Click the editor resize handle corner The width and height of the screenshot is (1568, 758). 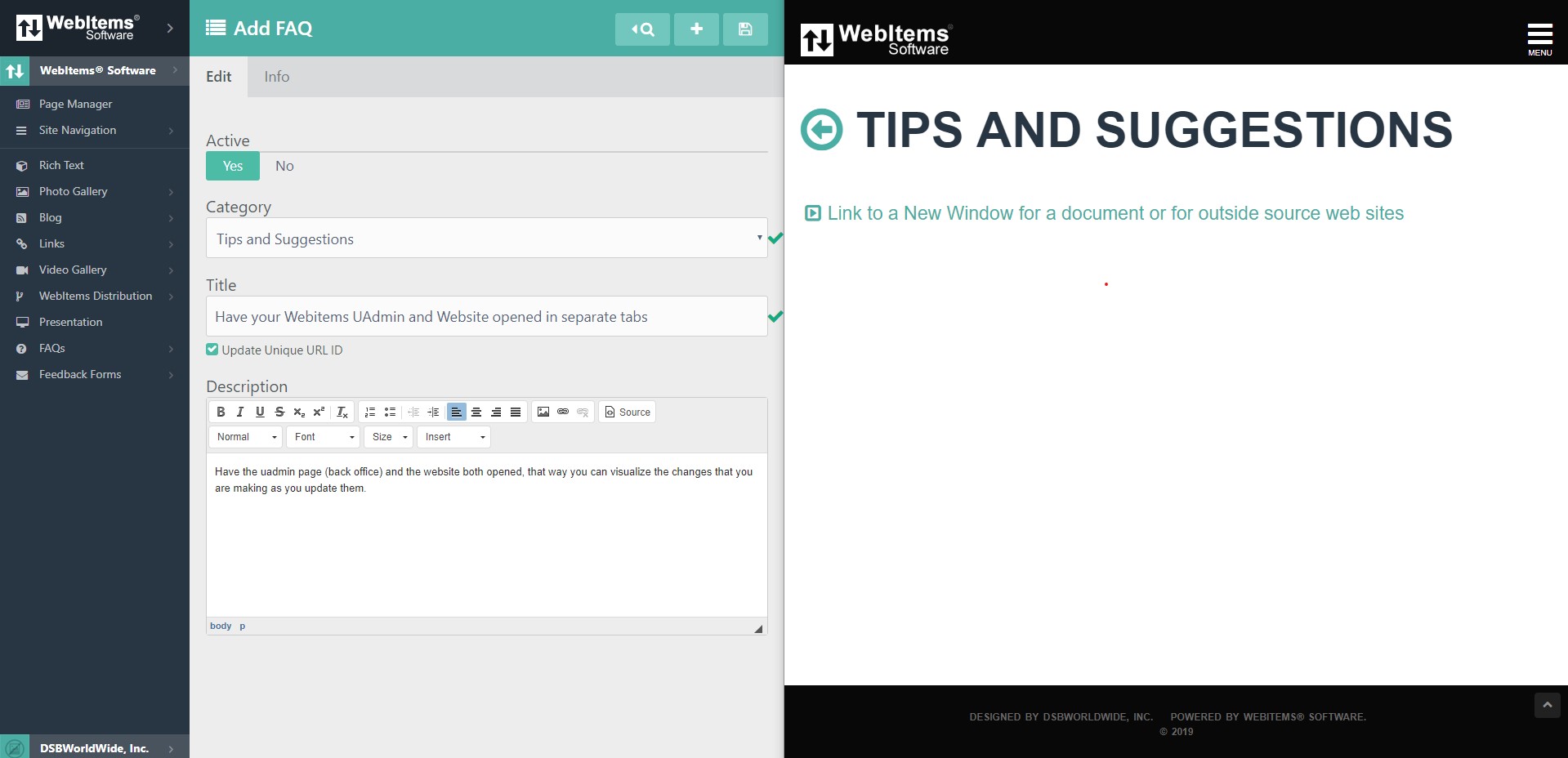tap(758, 628)
